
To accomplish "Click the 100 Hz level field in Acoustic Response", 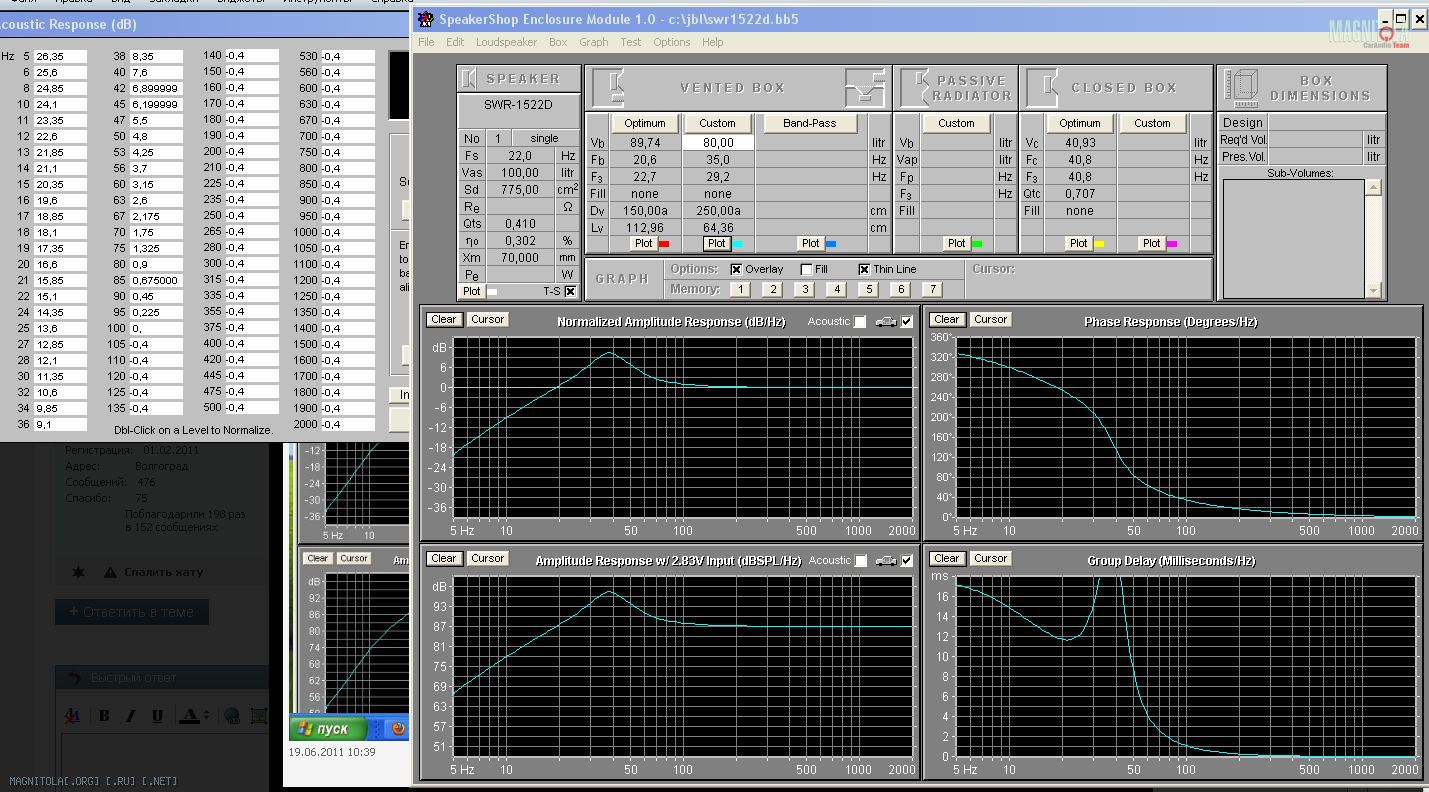I will [x=156, y=328].
